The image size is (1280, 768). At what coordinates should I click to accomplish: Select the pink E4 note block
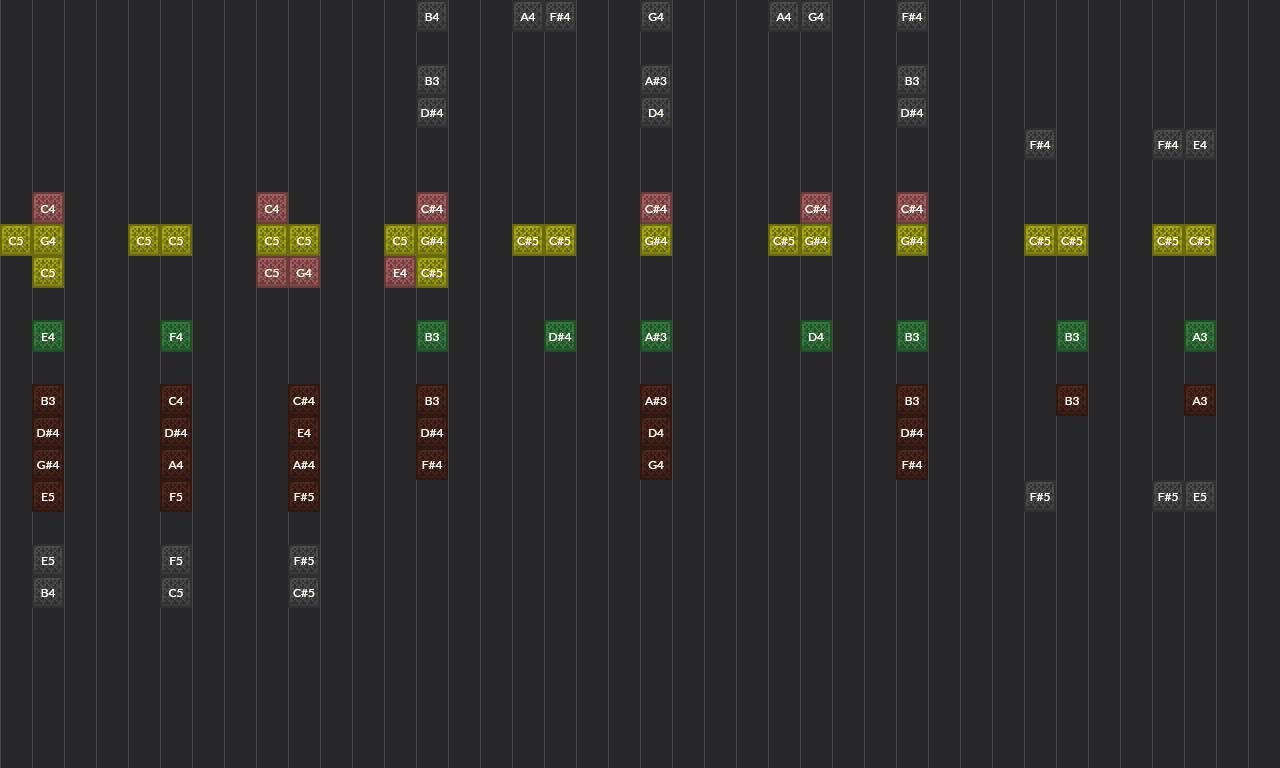pyautogui.click(x=400, y=273)
